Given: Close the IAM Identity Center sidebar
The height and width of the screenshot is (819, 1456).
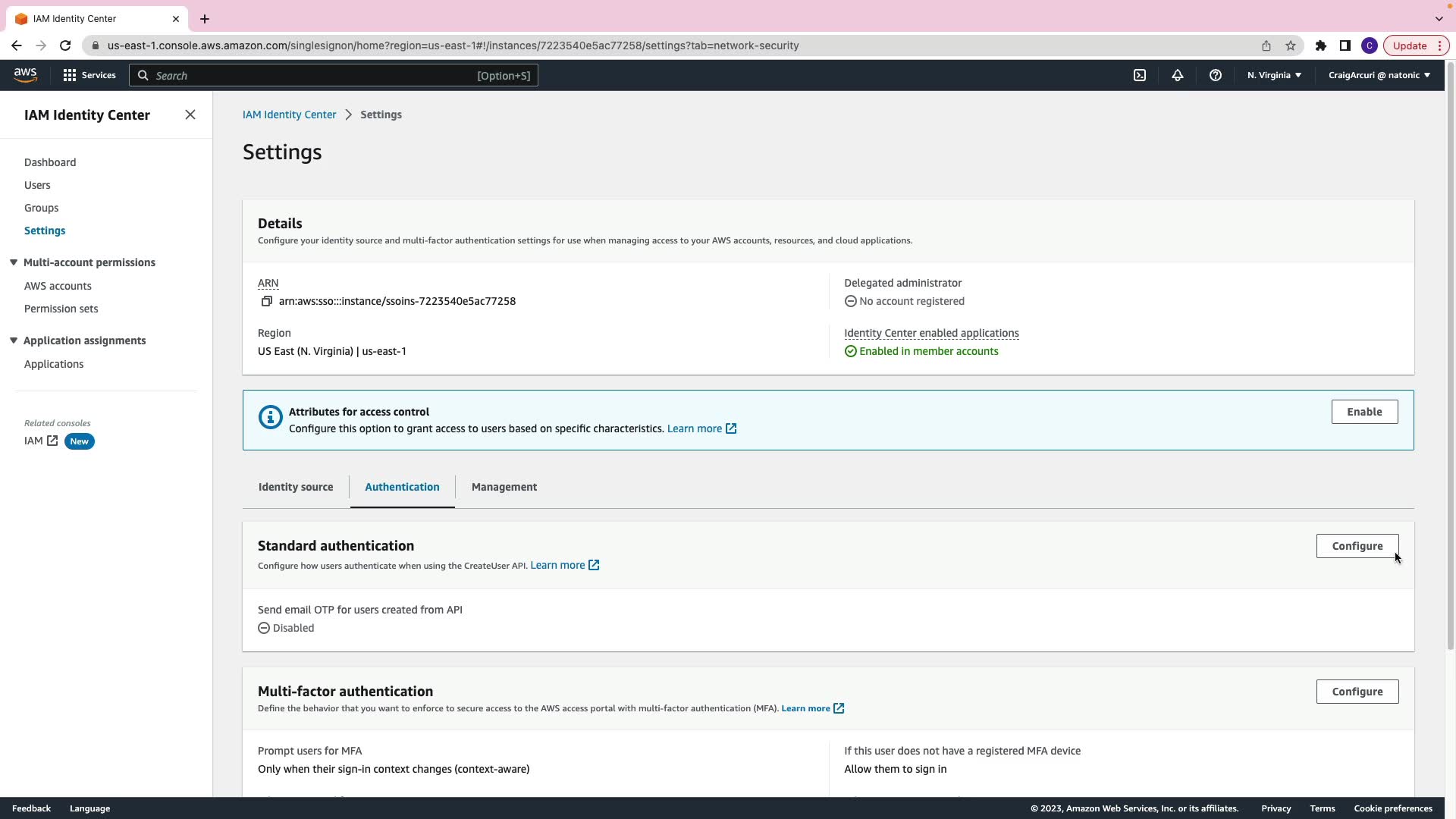Looking at the screenshot, I should coord(190,115).
